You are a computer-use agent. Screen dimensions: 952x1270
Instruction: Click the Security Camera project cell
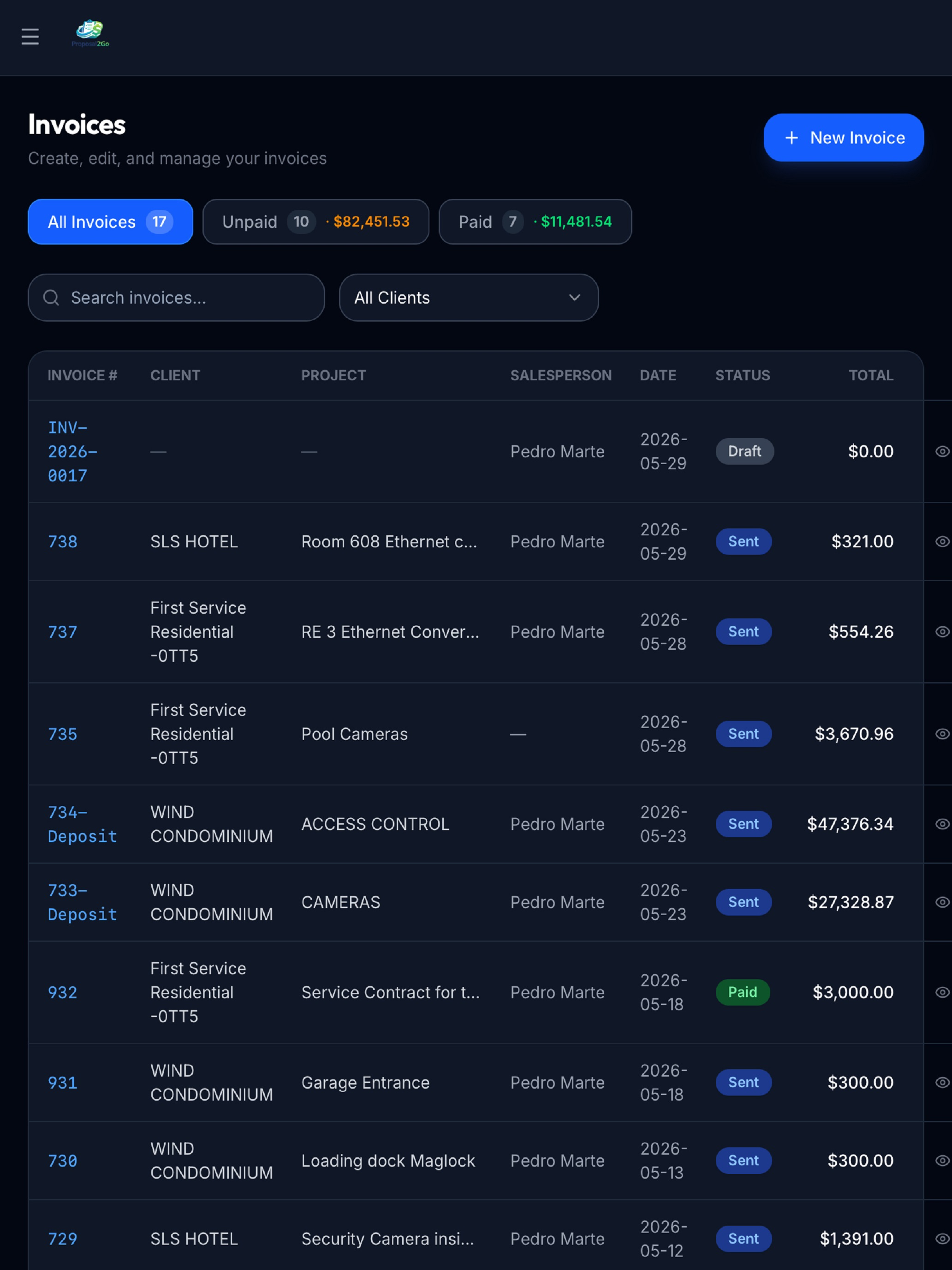(388, 1239)
